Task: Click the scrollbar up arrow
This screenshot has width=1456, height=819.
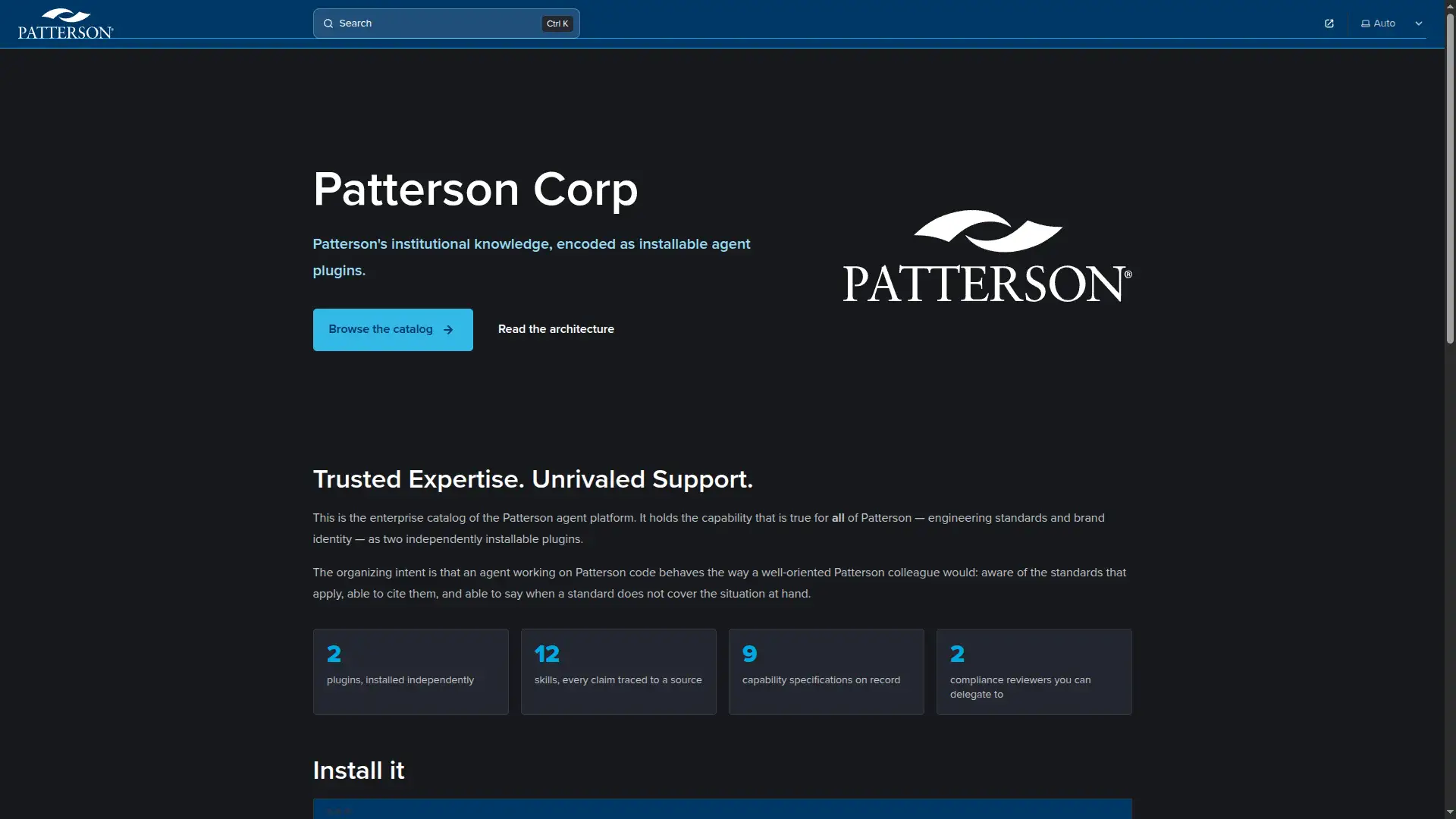Action: coord(1450,6)
